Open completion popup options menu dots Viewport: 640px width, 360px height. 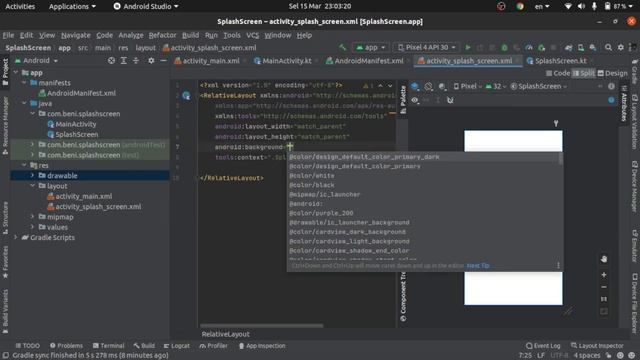click(558, 265)
